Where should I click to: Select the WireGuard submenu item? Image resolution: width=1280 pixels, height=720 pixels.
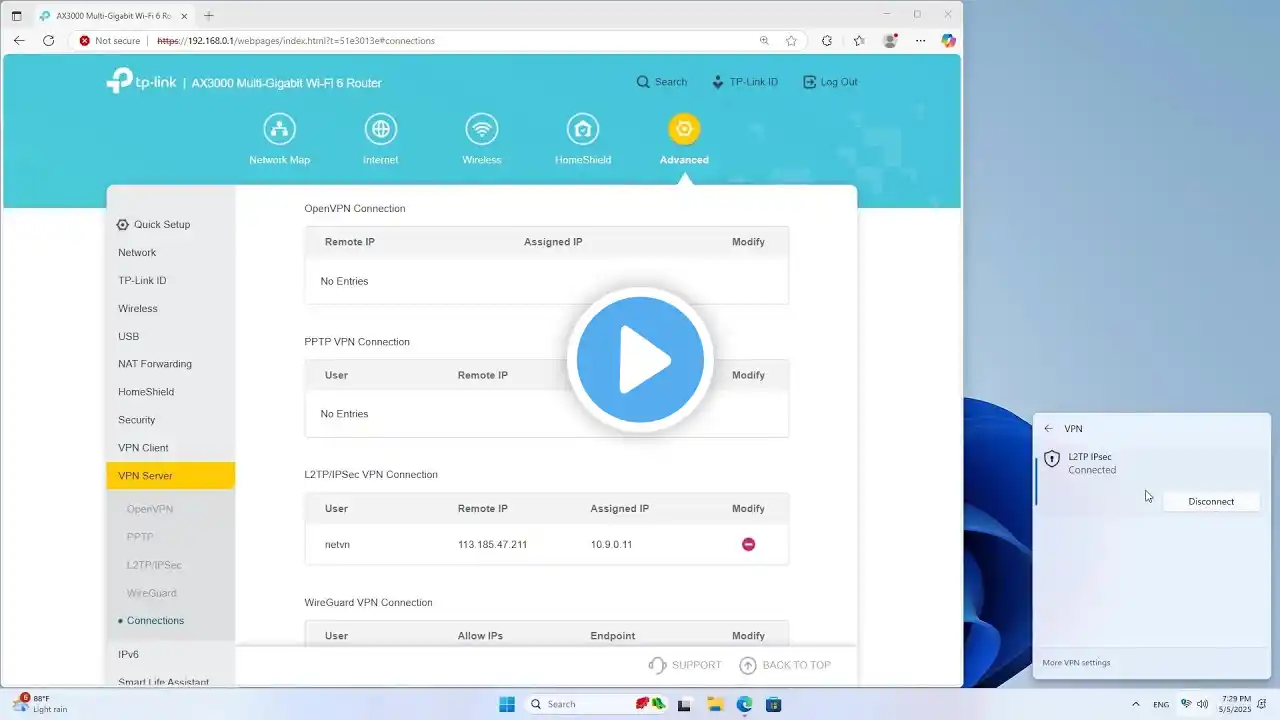coord(151,593)
